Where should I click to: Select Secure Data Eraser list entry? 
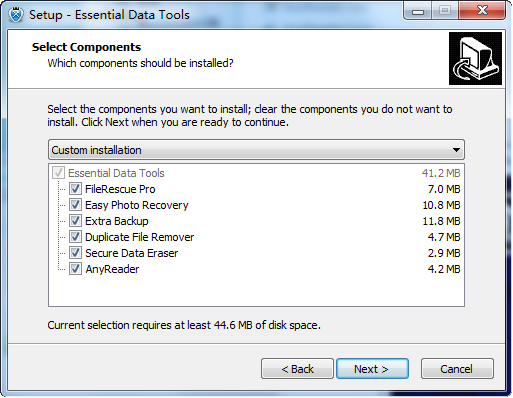[132, 253]
